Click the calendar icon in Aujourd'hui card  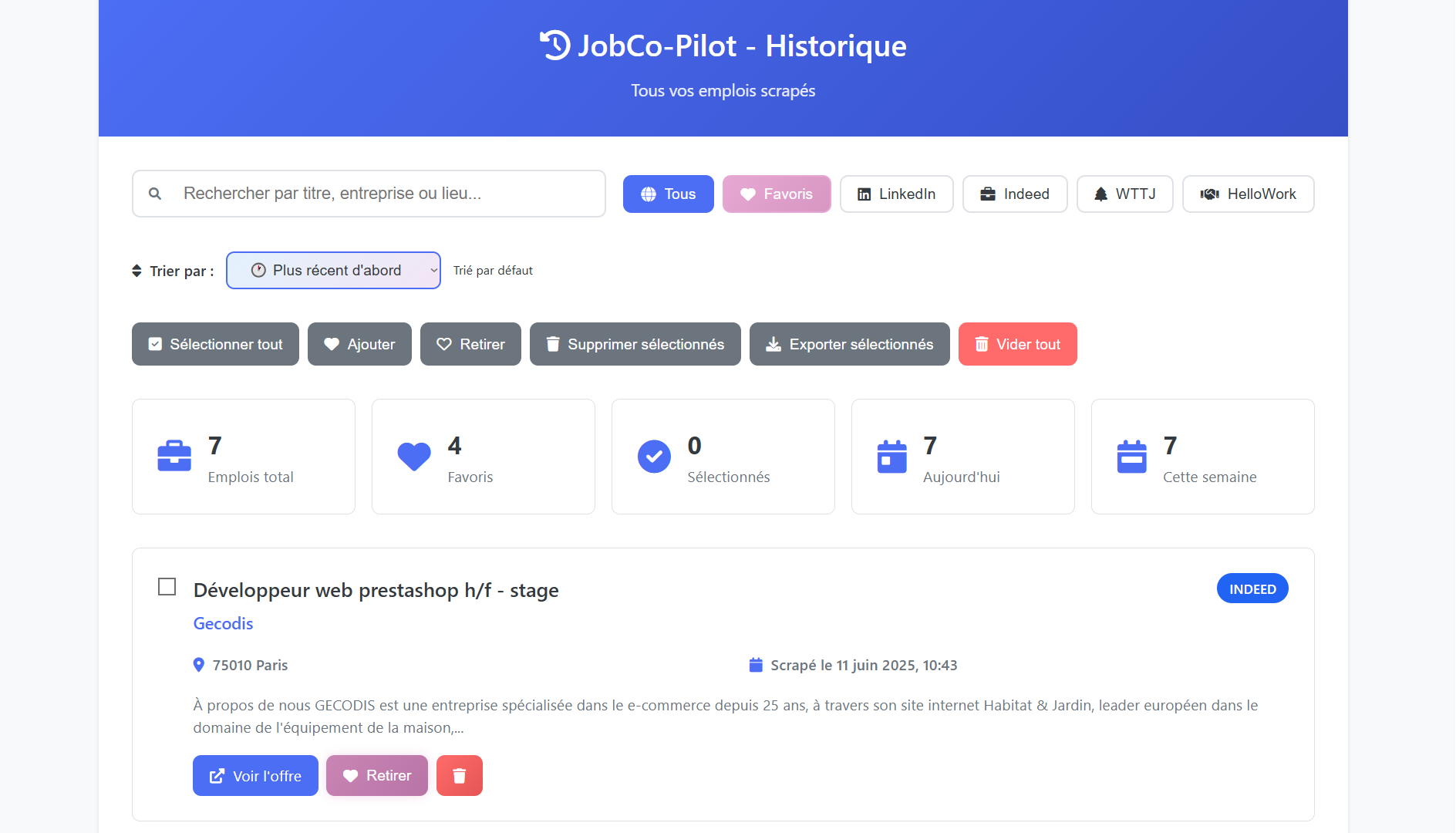click(x=892, y=457)
